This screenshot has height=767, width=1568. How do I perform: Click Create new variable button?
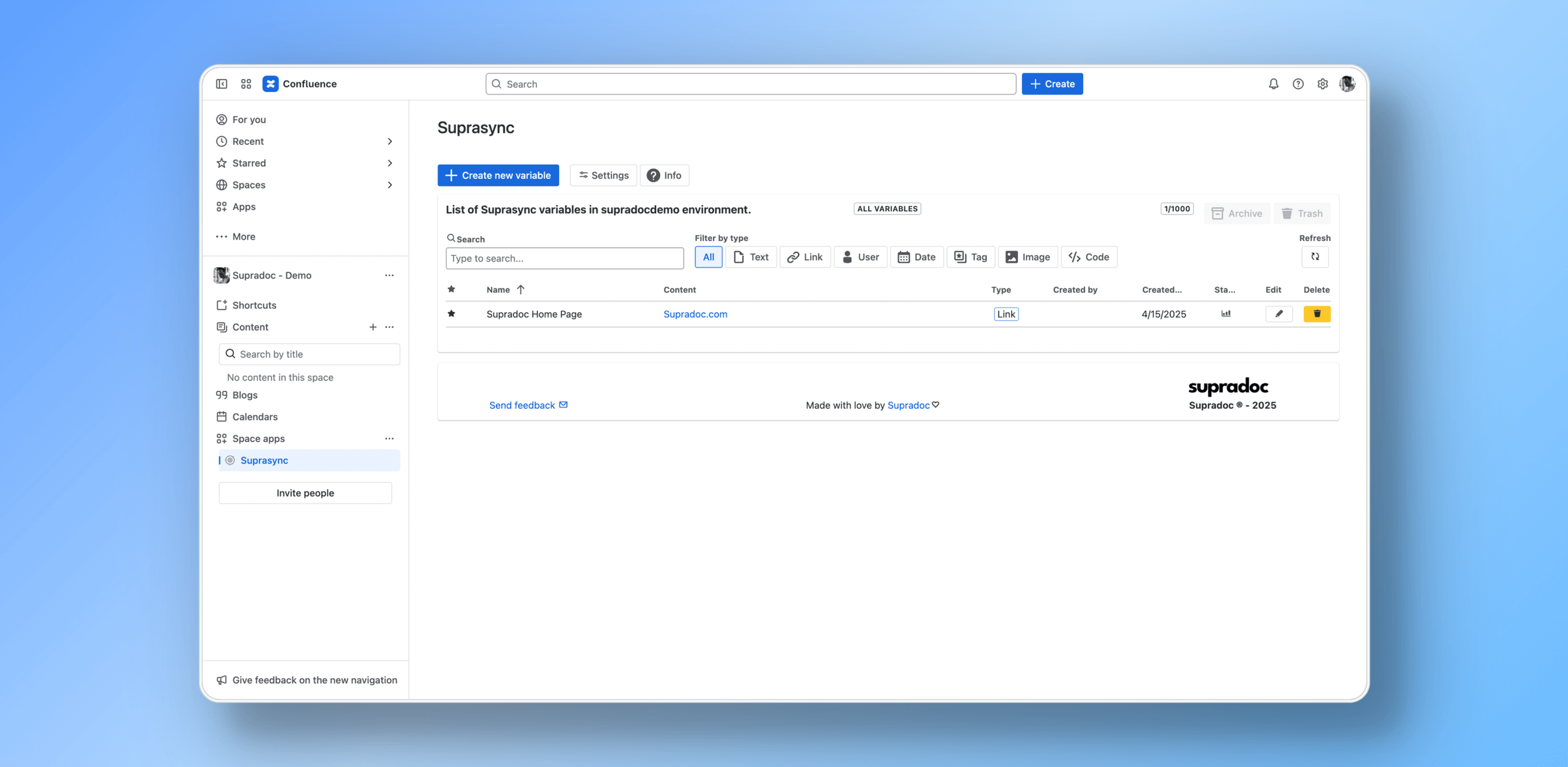[498, 176]
